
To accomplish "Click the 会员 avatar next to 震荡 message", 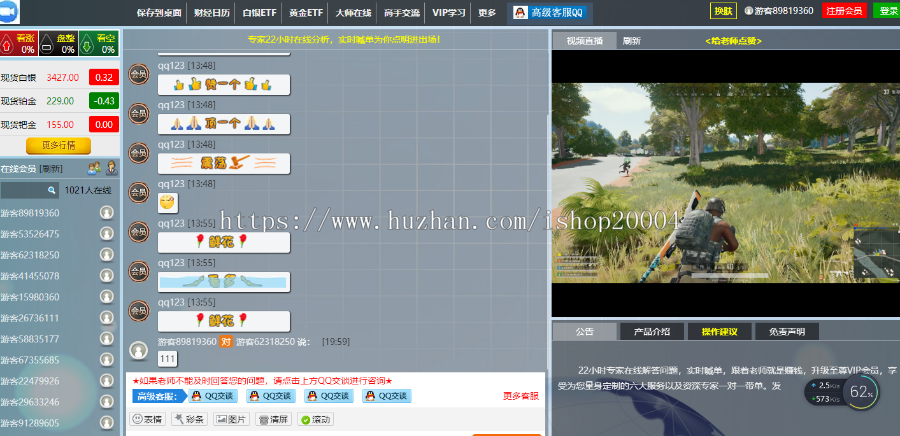I will pyautogui.click(x=138, y=153).
